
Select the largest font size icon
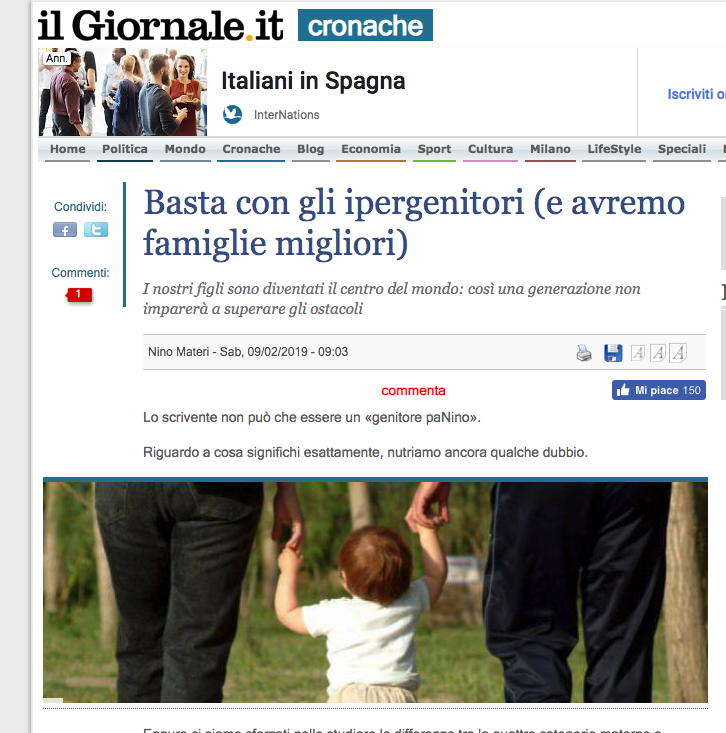coord(678,353)
